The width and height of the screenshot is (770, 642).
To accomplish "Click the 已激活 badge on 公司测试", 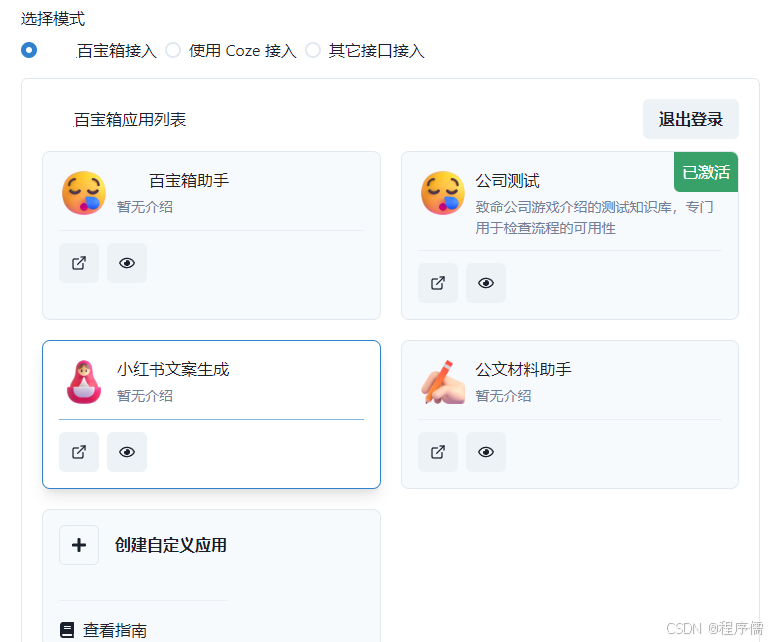I will tap(706, 172).
